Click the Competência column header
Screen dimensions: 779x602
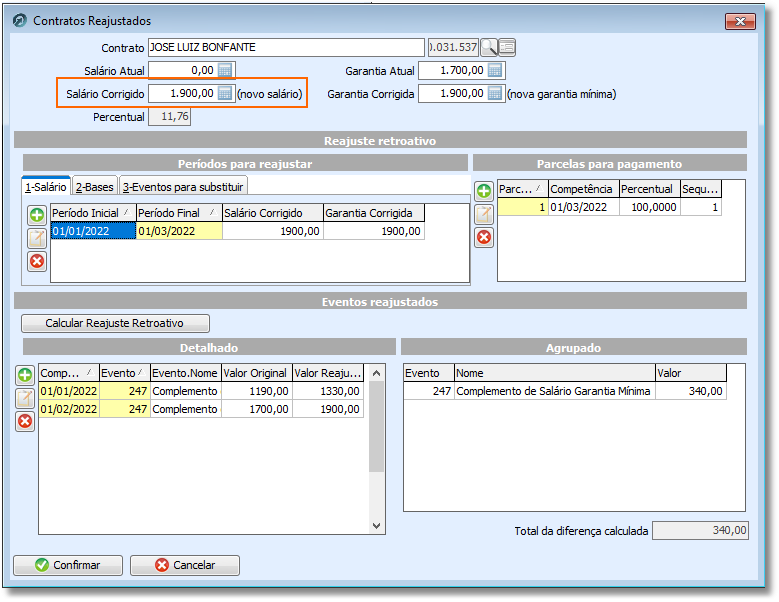pyautogui.click(x=584, y=189)
